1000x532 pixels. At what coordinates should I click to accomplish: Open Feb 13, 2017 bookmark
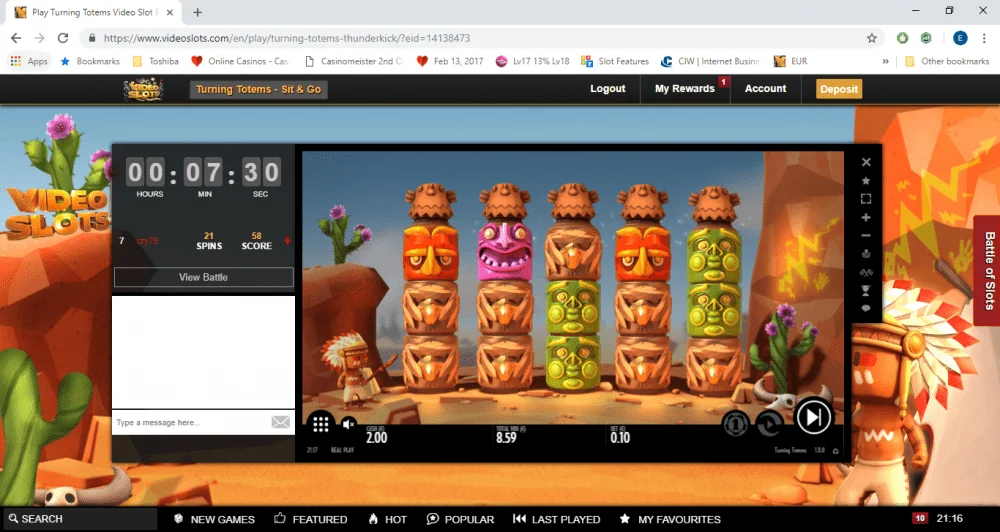(450, 61)
